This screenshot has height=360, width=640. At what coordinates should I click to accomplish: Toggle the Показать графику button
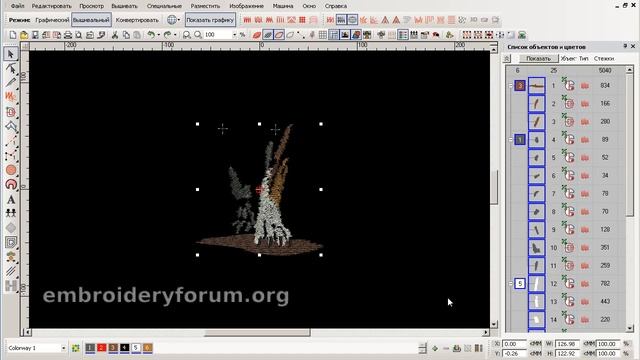(210, 20)
